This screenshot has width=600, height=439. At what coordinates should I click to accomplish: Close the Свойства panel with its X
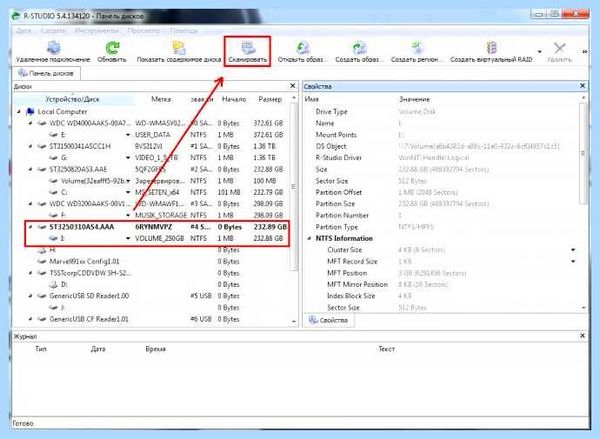click(582, 86)
